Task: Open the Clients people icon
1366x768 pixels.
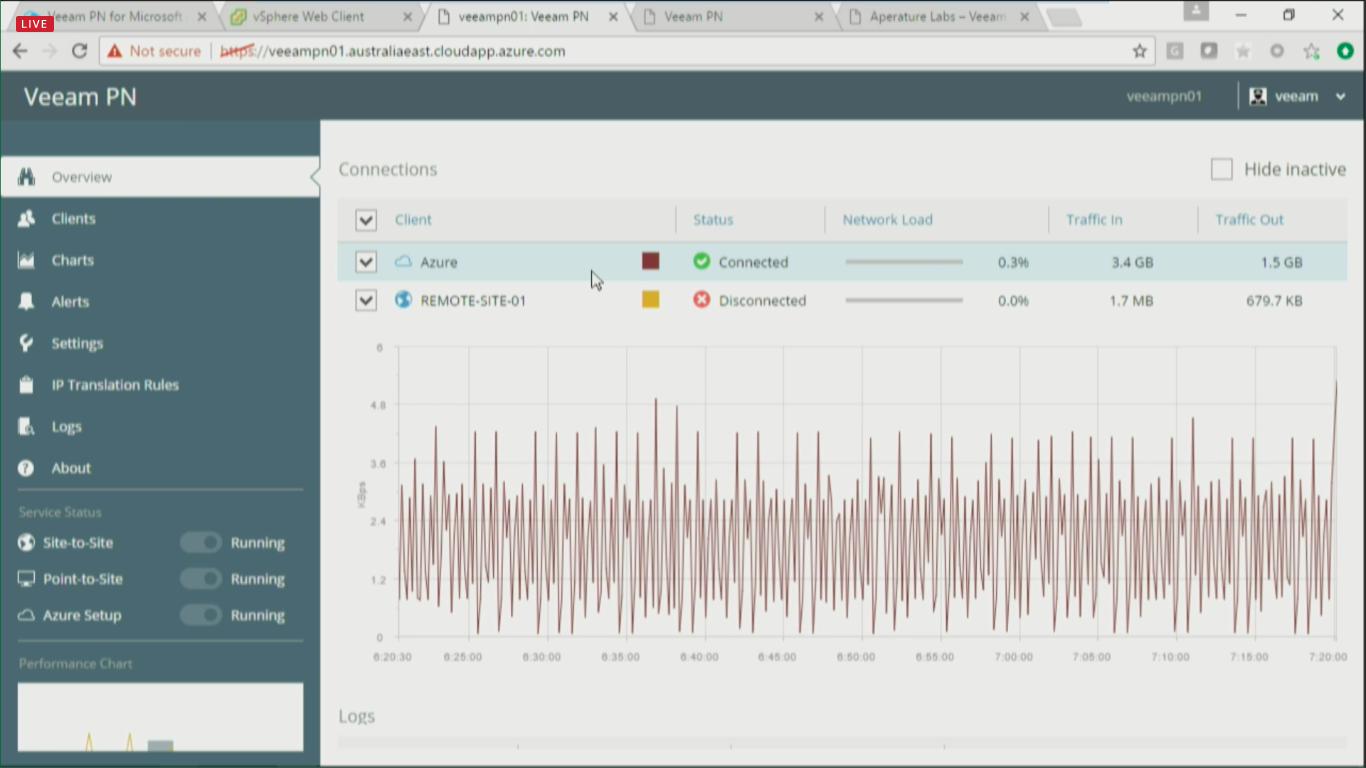Action: 27,218
